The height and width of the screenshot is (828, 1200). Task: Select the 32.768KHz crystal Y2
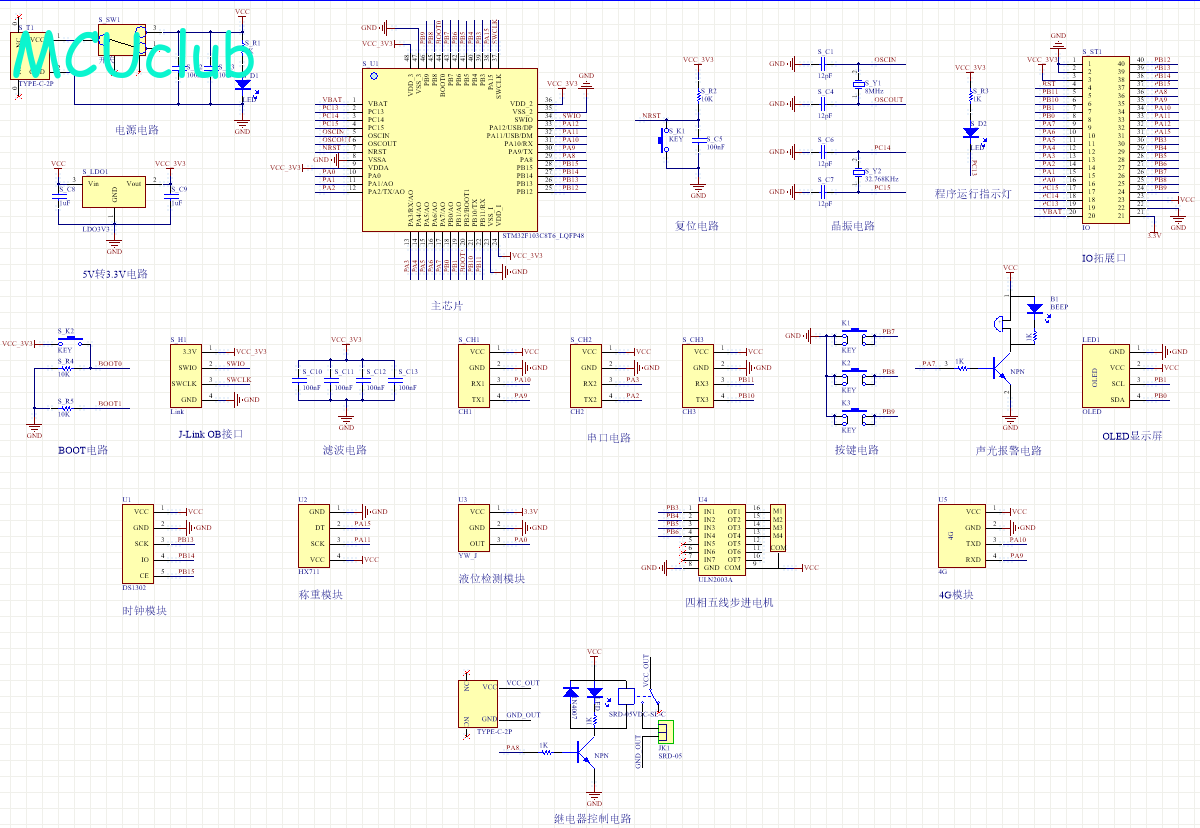click(857, 172)
